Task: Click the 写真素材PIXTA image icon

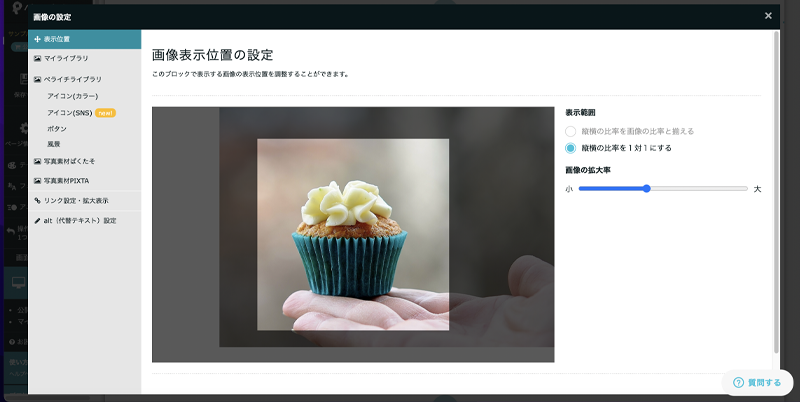Action: [37, 181]
